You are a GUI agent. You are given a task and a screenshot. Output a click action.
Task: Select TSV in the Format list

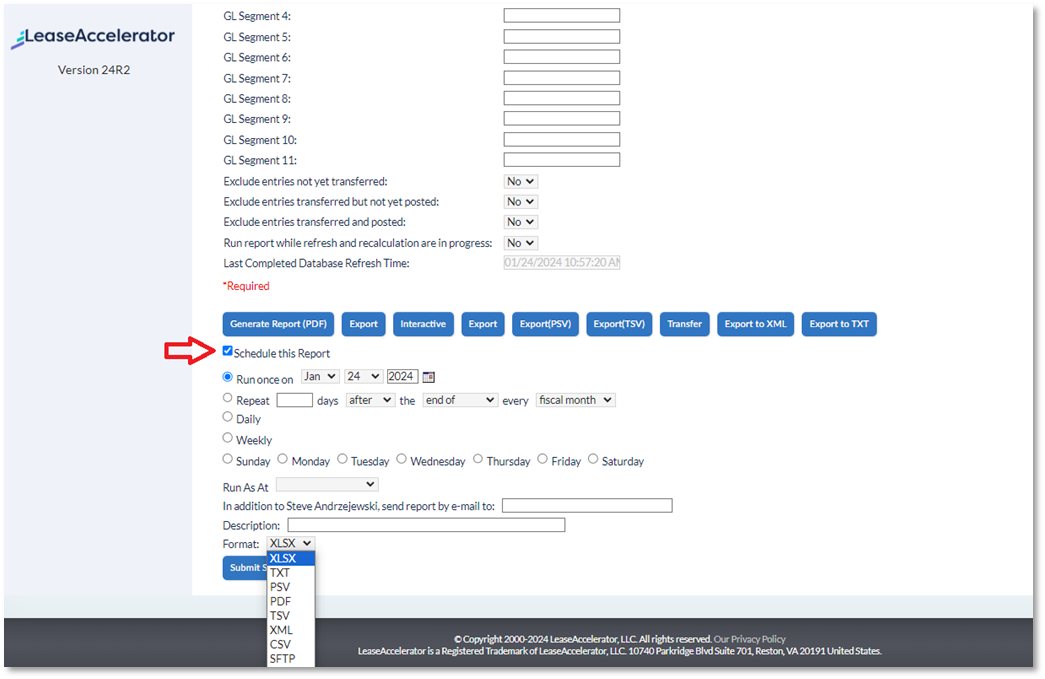pyautogui.click(x=291, y=616)
